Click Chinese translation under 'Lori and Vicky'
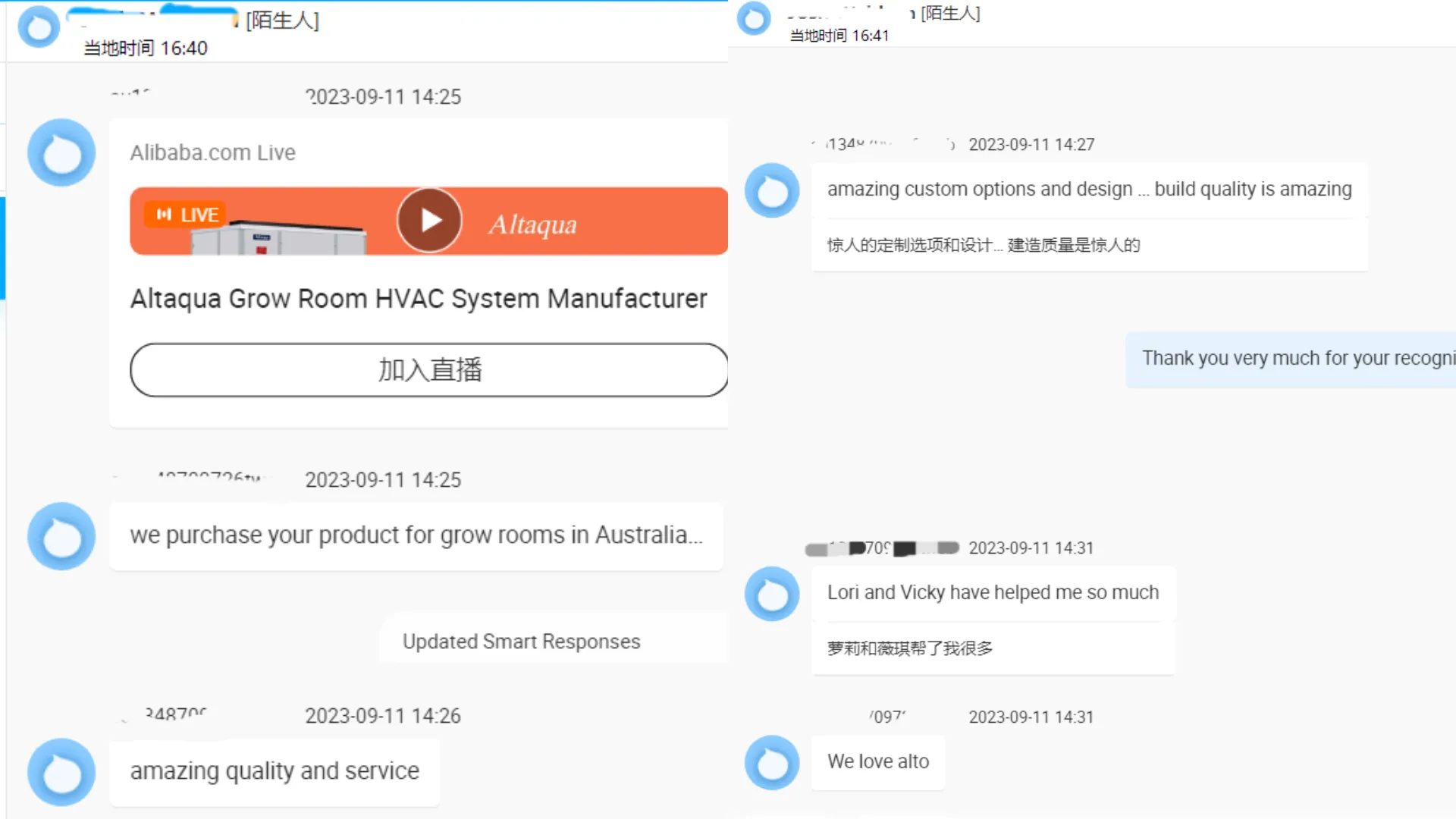This screenshot has width=1456, height=819. click(x=910, y=648)
